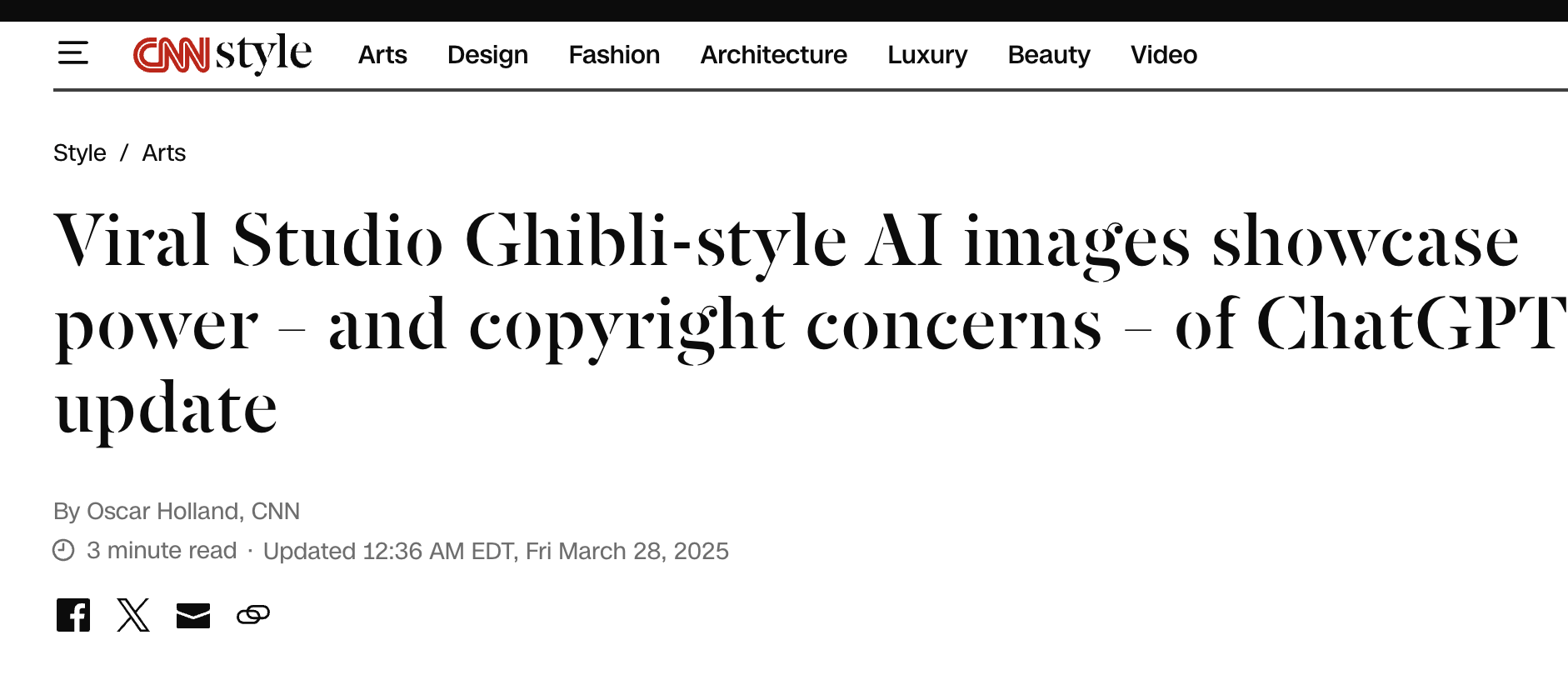Share article on Facebook
Image resolution: width=1568 pixels, height=695 pixels.
(x=73, y=615)
